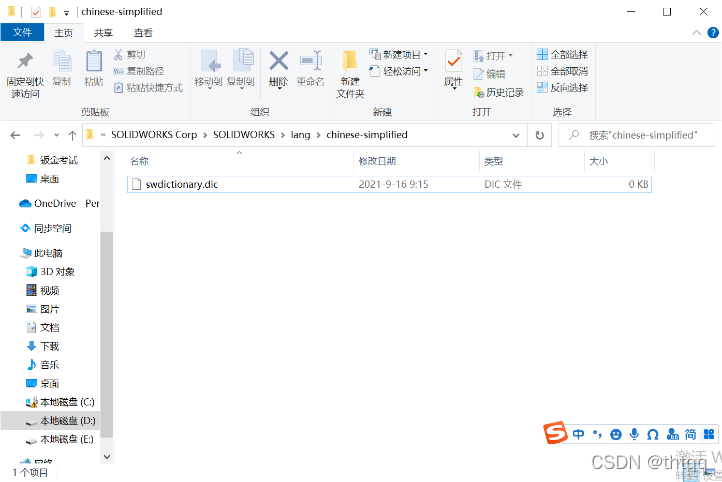
Task: Open Move to (移动到) menu
Action: point(209,68)
